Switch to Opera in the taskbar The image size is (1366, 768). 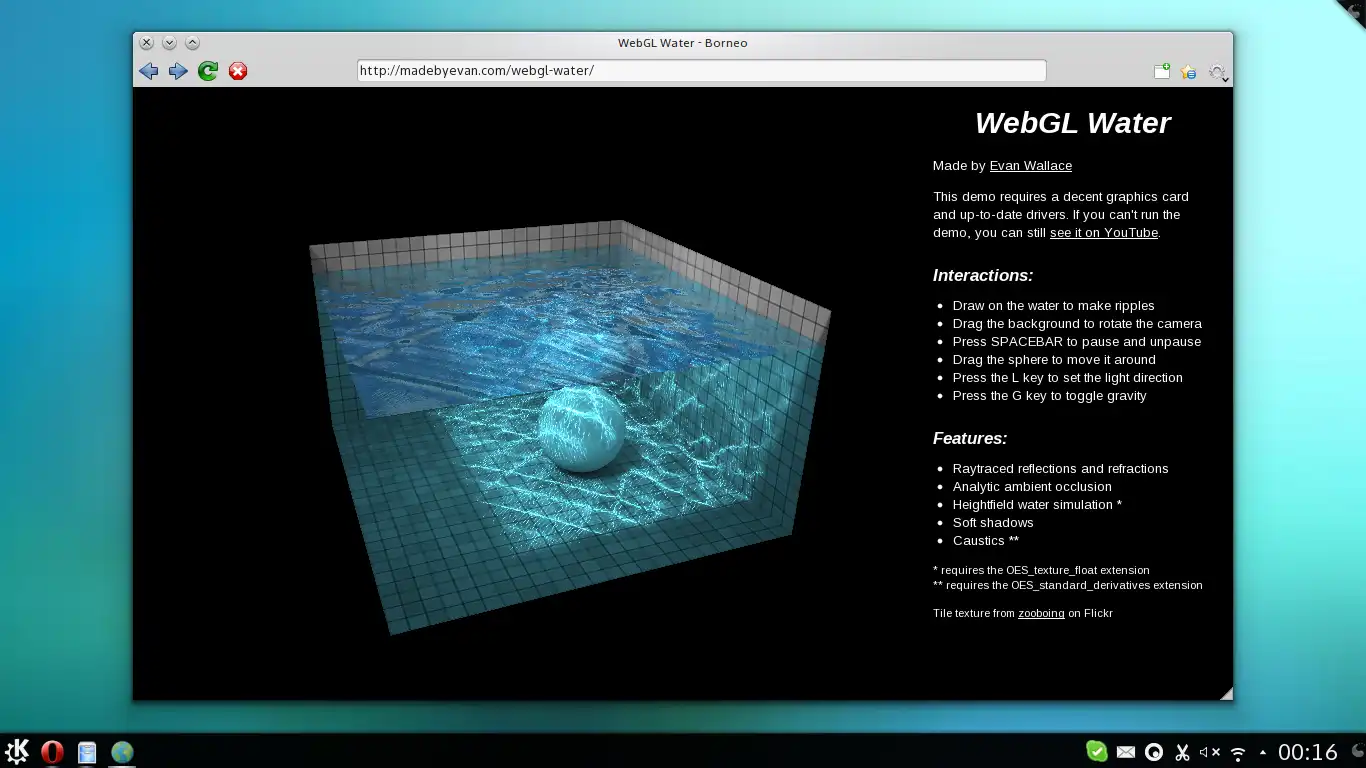tap(52, 752)
